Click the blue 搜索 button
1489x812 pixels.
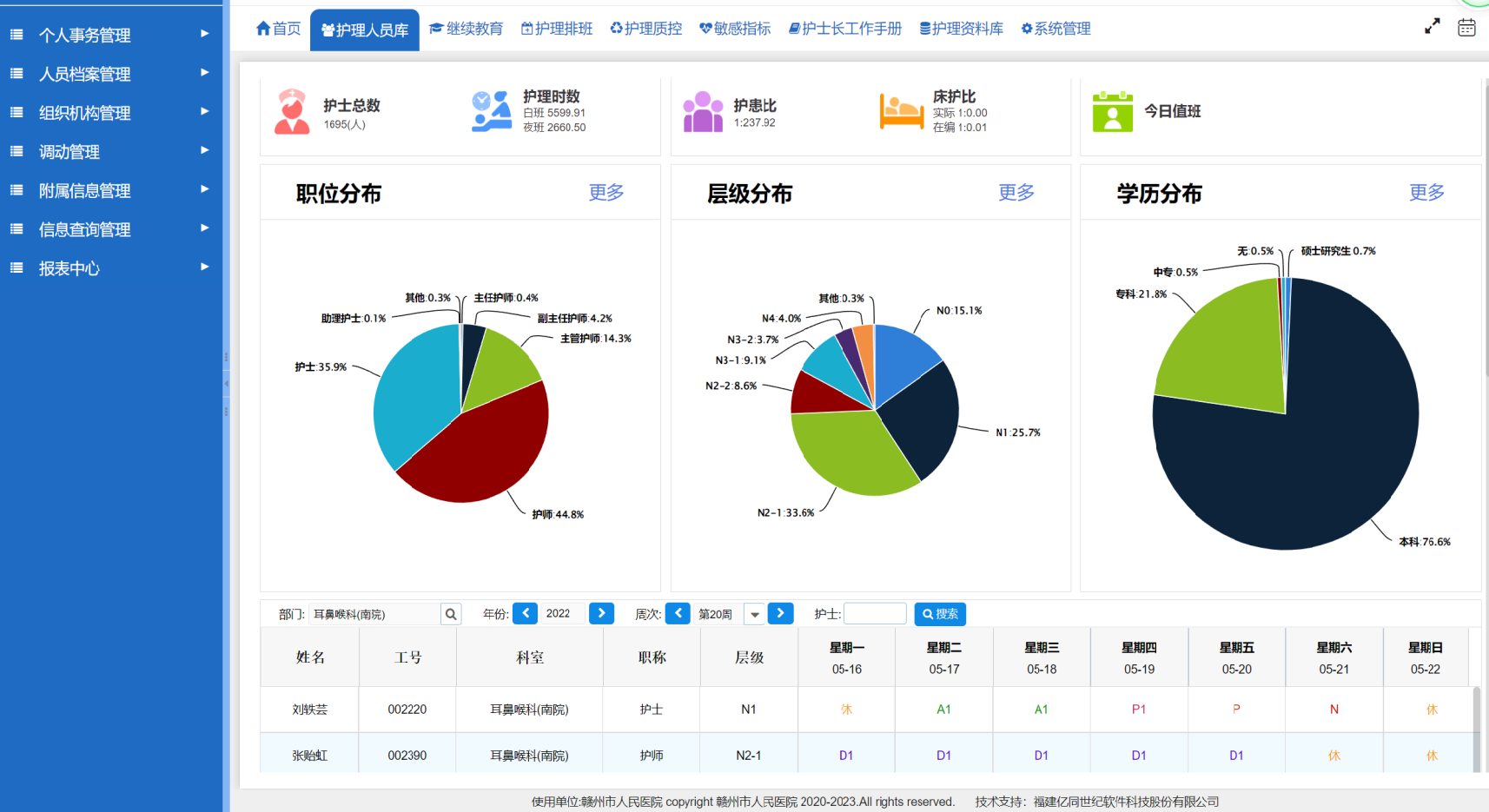[940, 614]
